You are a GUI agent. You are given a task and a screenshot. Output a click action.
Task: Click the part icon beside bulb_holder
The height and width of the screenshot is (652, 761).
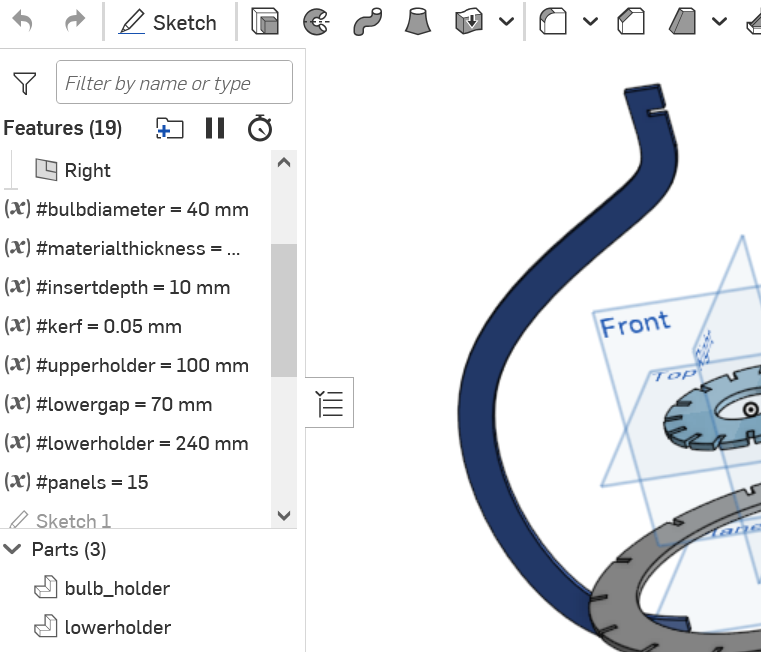click(46, 587)
